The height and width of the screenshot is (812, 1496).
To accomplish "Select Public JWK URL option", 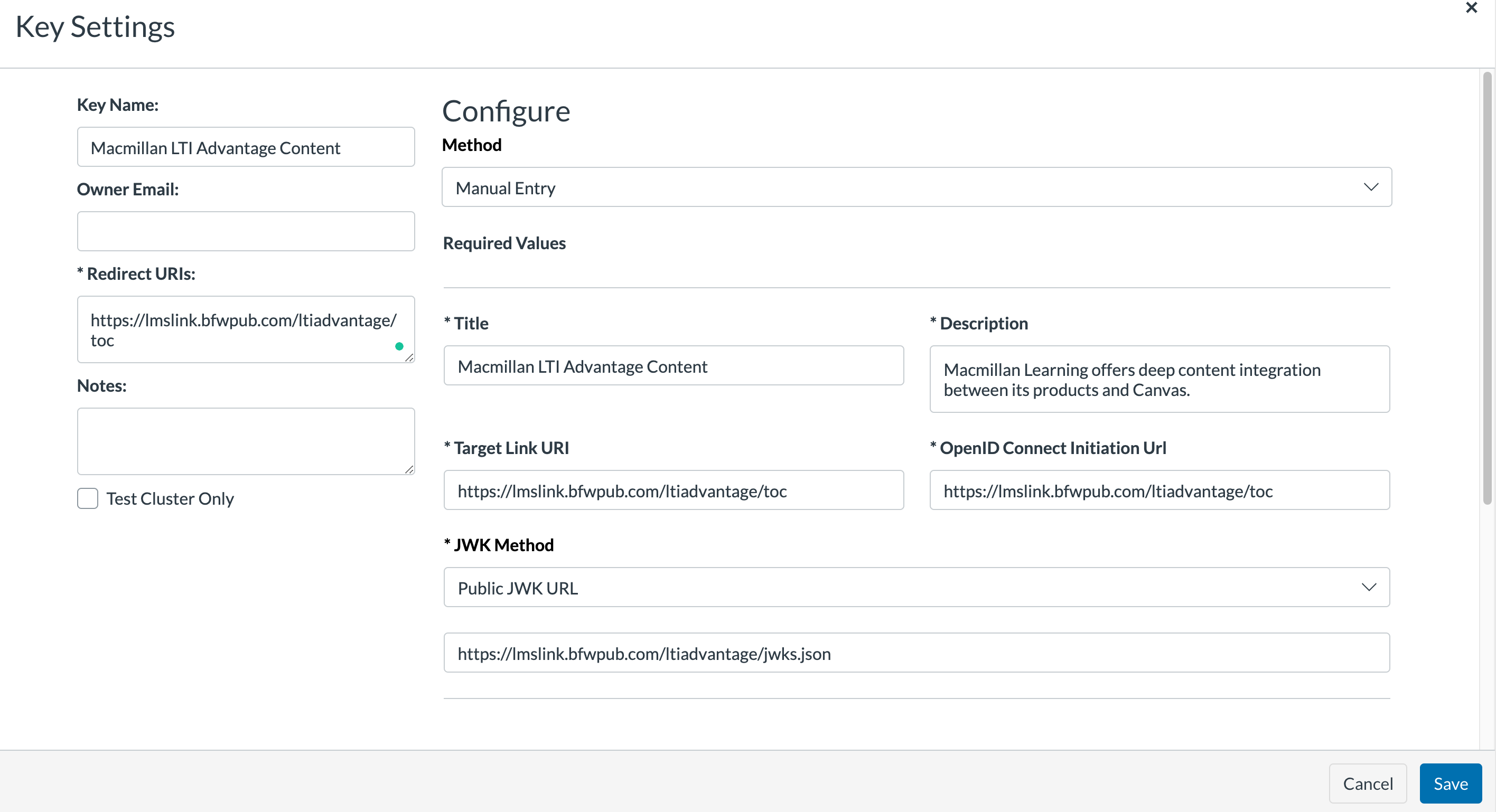I will [x=518, y=588].
